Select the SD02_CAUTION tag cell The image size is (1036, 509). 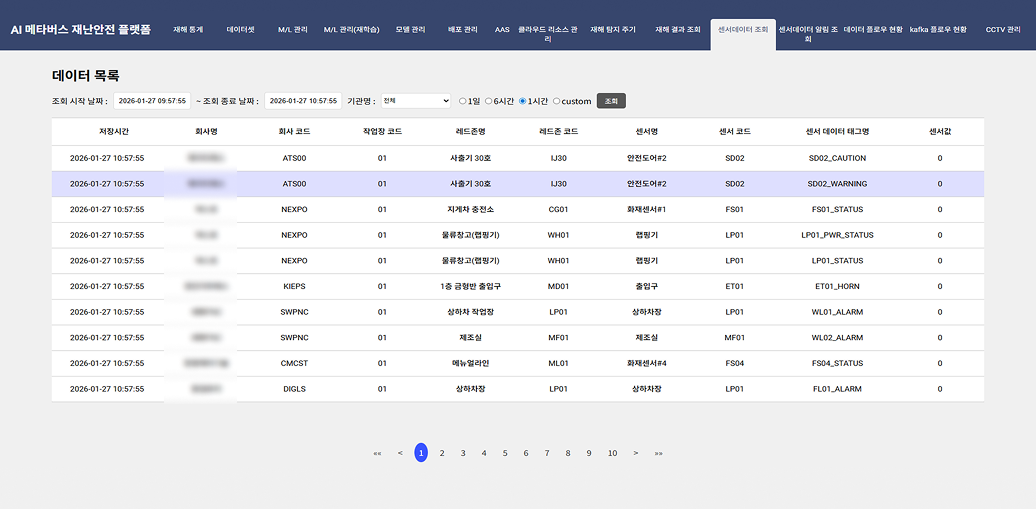click(837, 159)
